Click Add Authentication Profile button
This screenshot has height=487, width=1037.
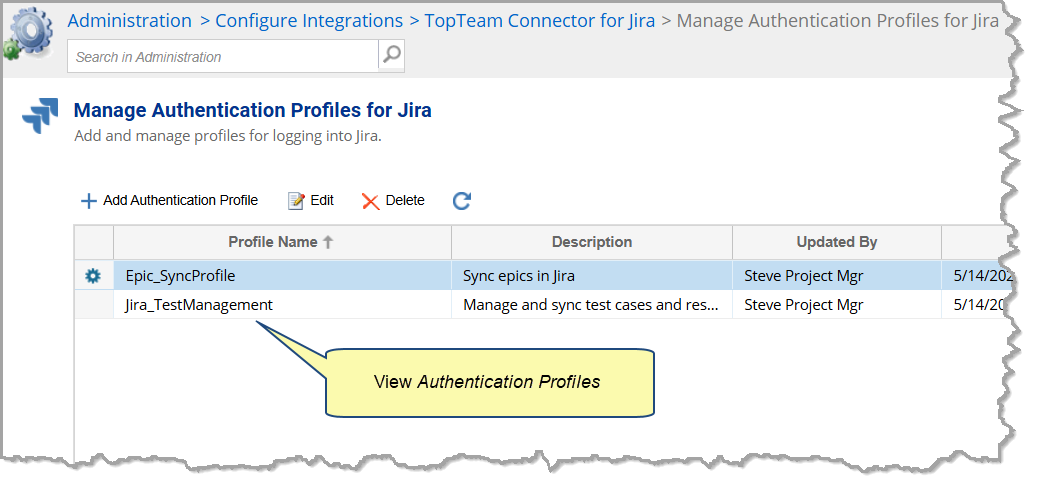[x=169, y=200]
